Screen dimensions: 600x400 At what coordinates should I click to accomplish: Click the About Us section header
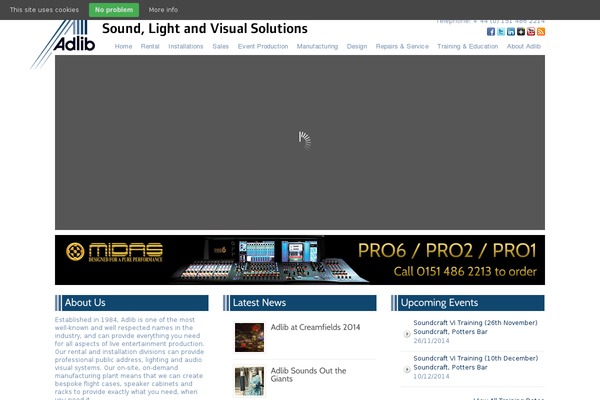(132, 303)
